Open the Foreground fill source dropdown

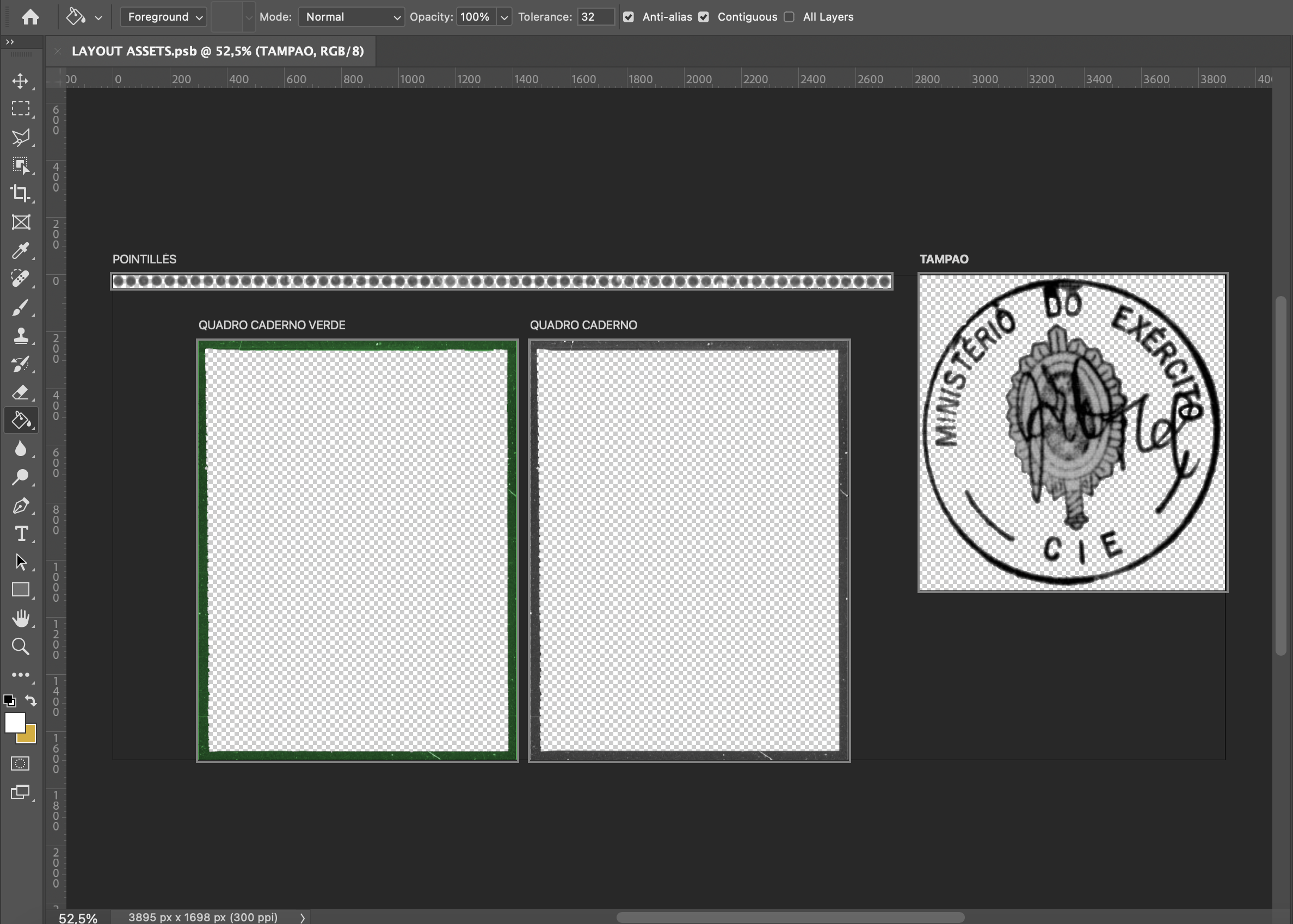[x=163, y=17]
